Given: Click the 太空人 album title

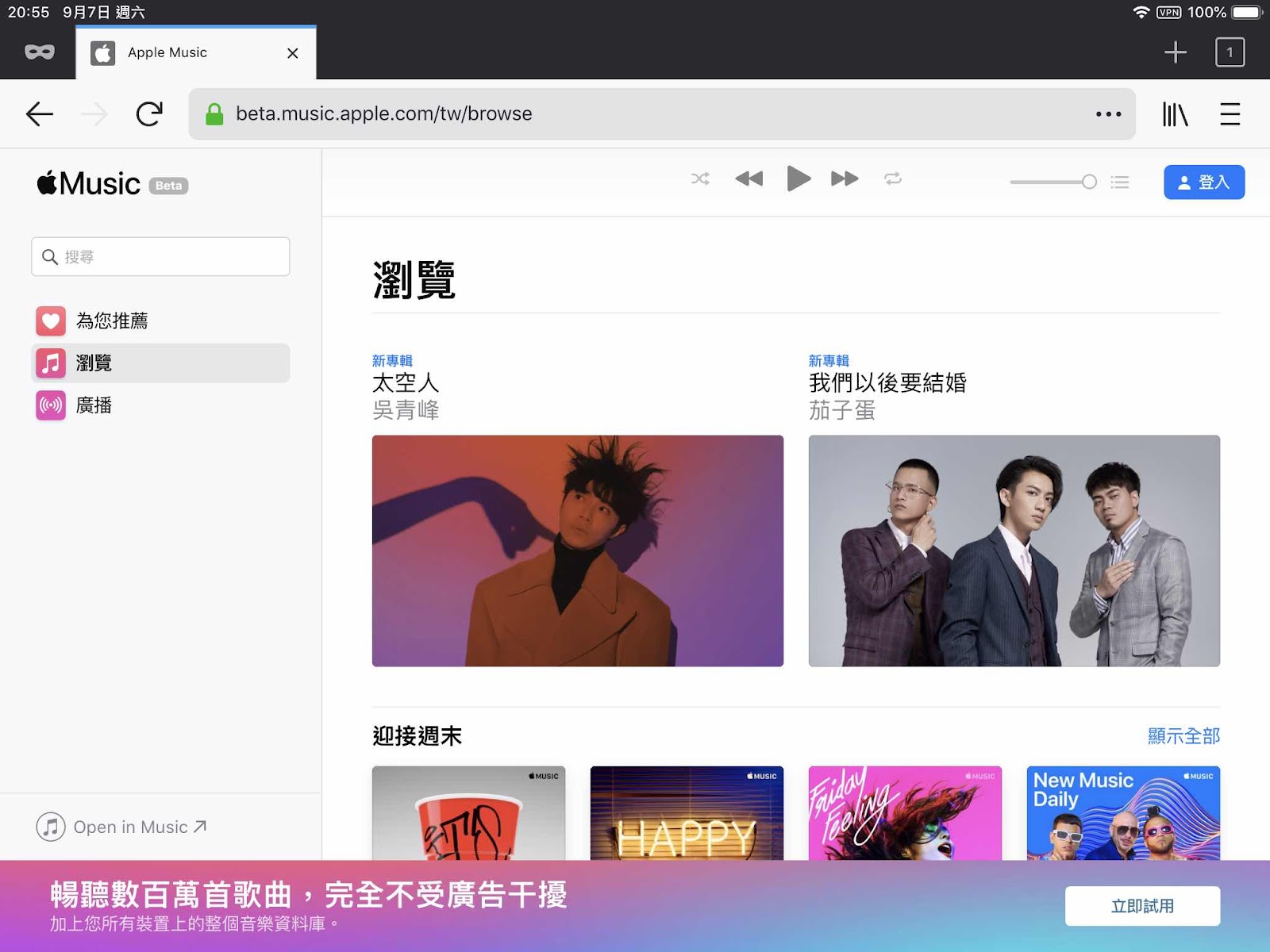Looking at the screenshot, I should click(406, 383).
